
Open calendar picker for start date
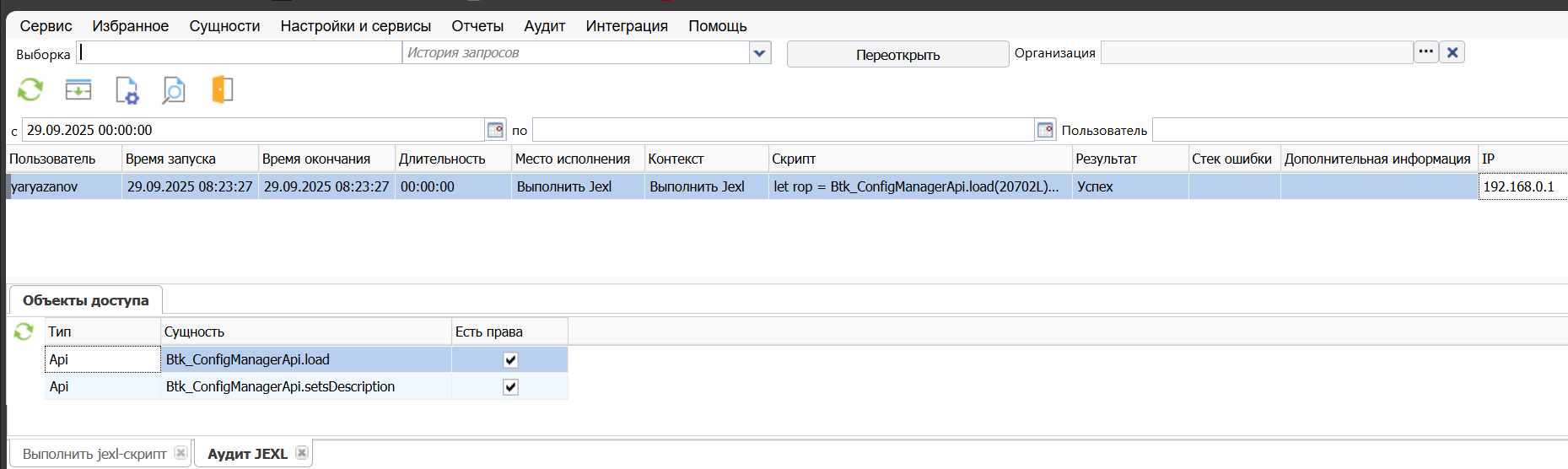(495, 130)
